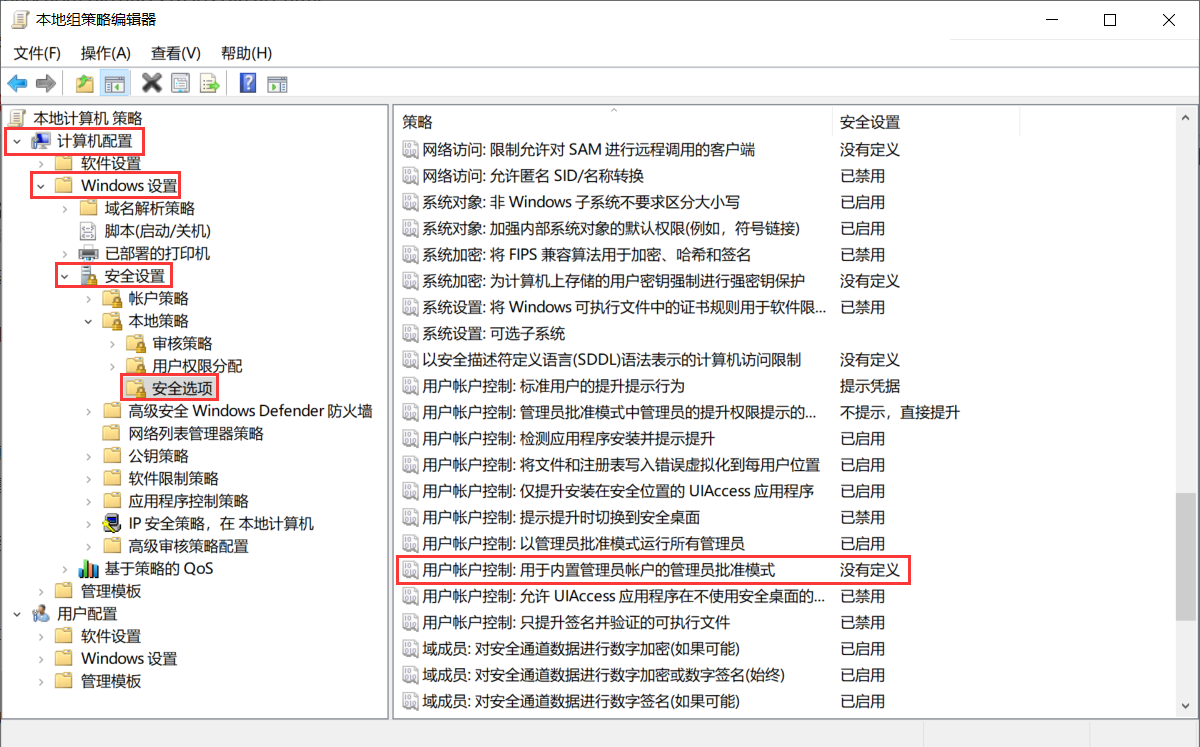Viewport: 1200px width, 747px height.
Task: Collapse the Windows 设置 node under 计算机配置
Action: click(x=41, y=186)
